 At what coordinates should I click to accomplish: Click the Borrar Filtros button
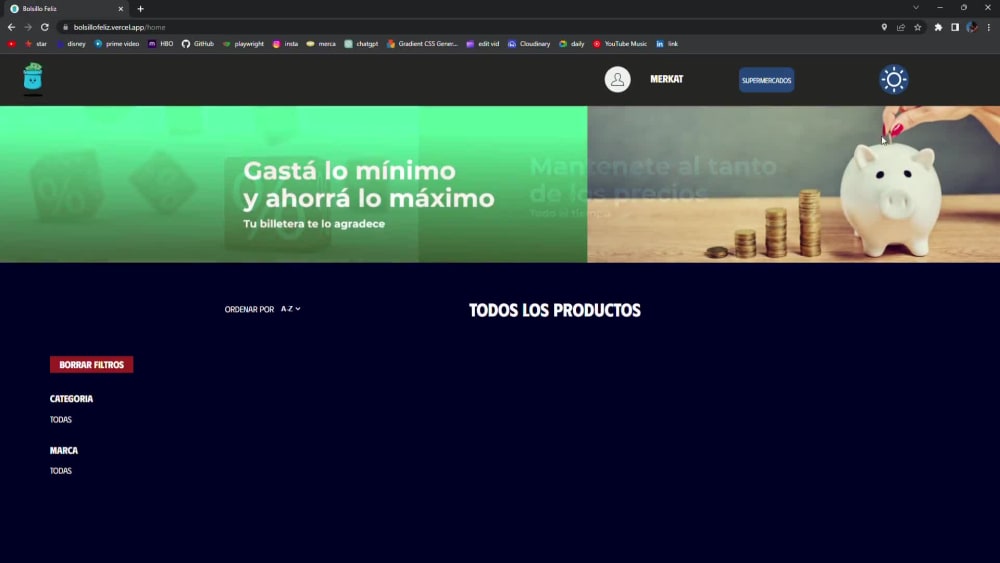[x=91, y=365]
